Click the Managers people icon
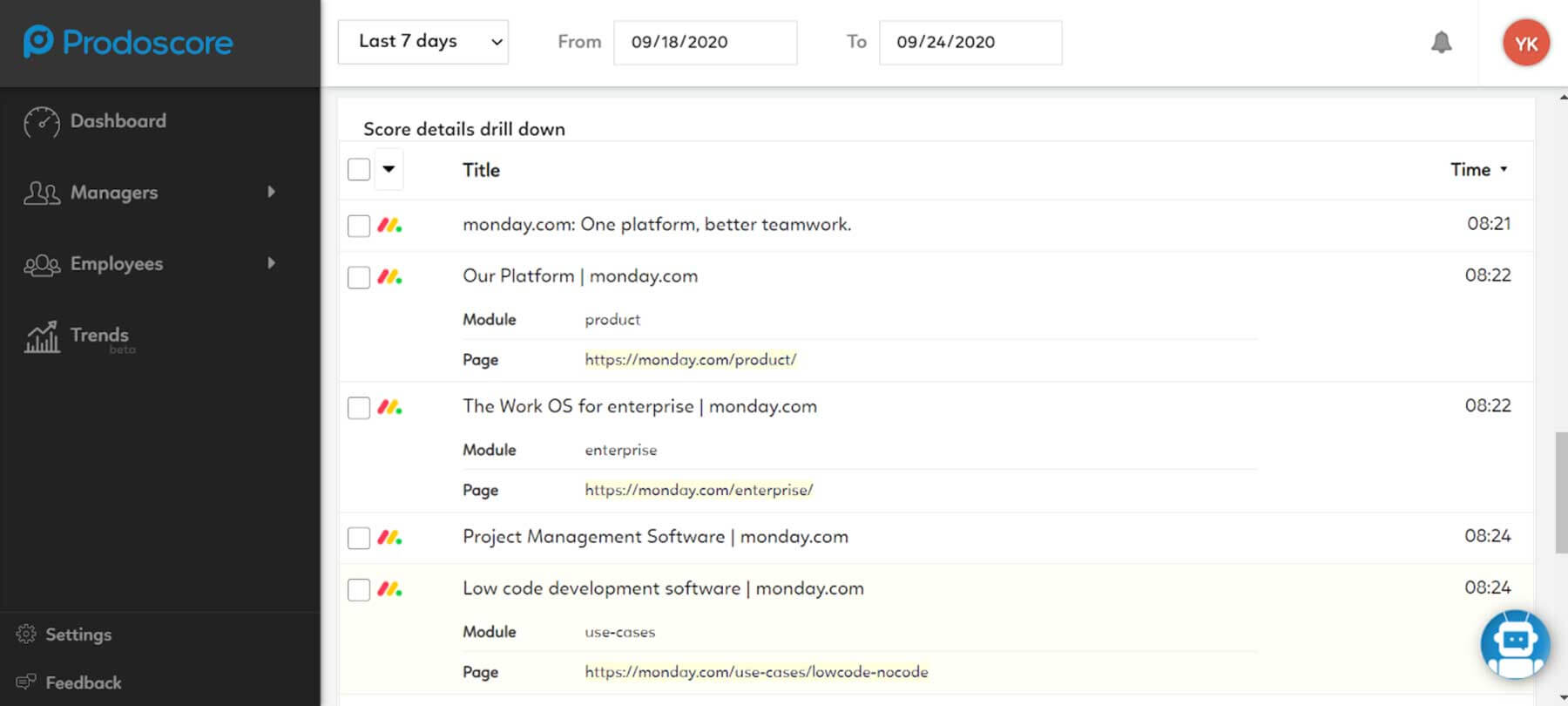 click(42, 193)
